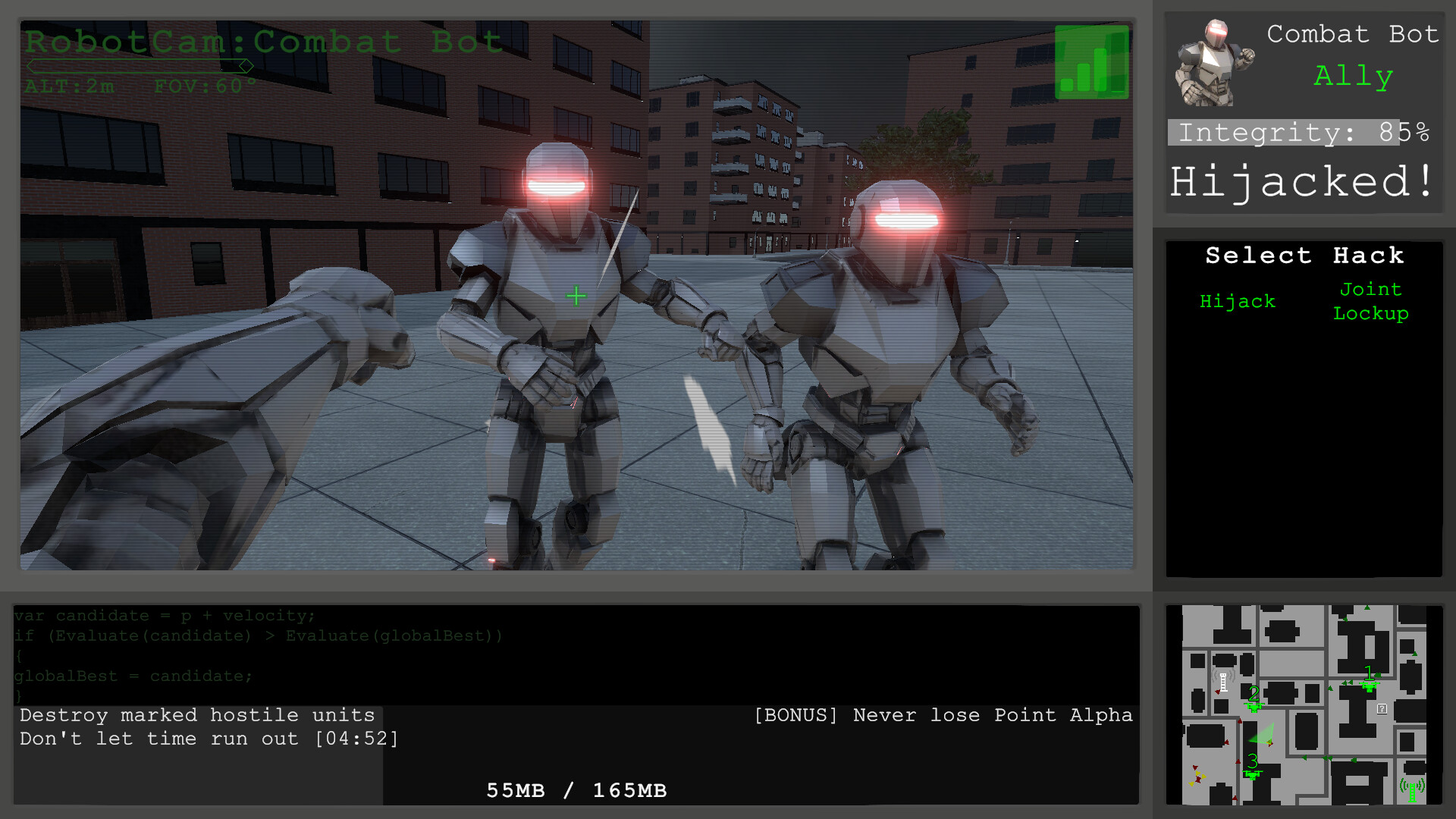The height and width of the screenshot is (819, 1456).
Task: Select drone marker 2 on the minimap
Action: pos(1254,706)
